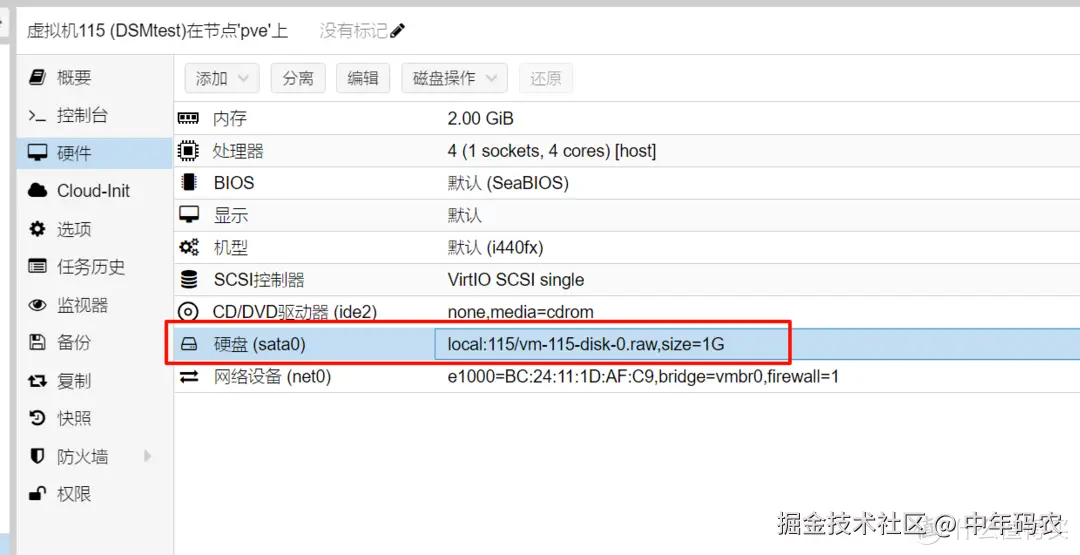Click the 硬盘 (sata0) label
1080x555 pixels.
[x=260, y=344]
